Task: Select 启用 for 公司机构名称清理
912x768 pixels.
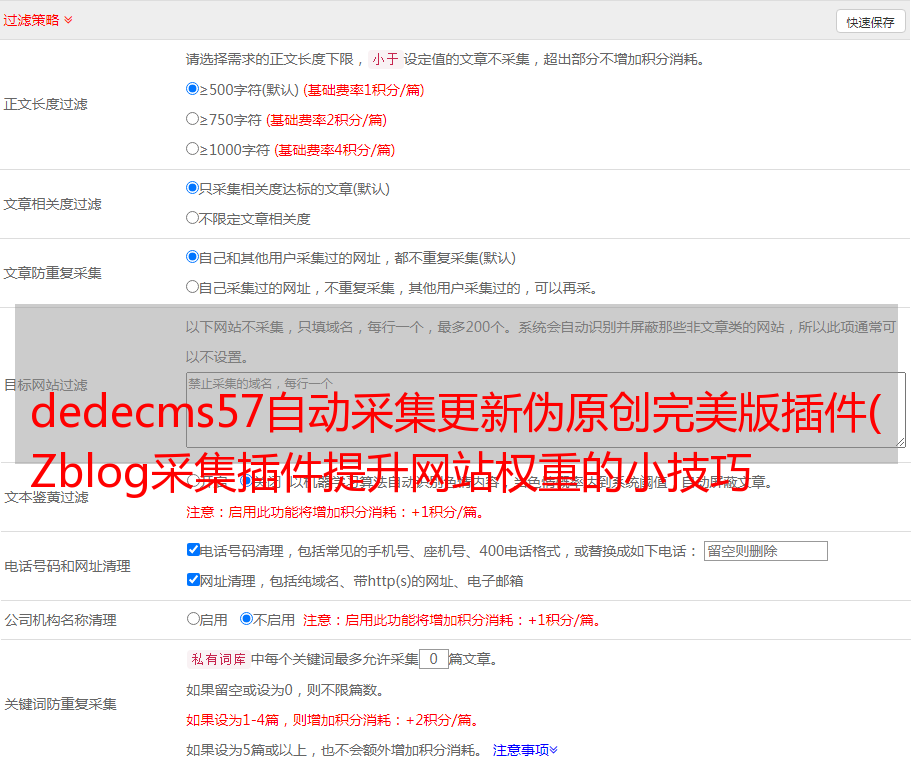Action: tap(193, 619)
